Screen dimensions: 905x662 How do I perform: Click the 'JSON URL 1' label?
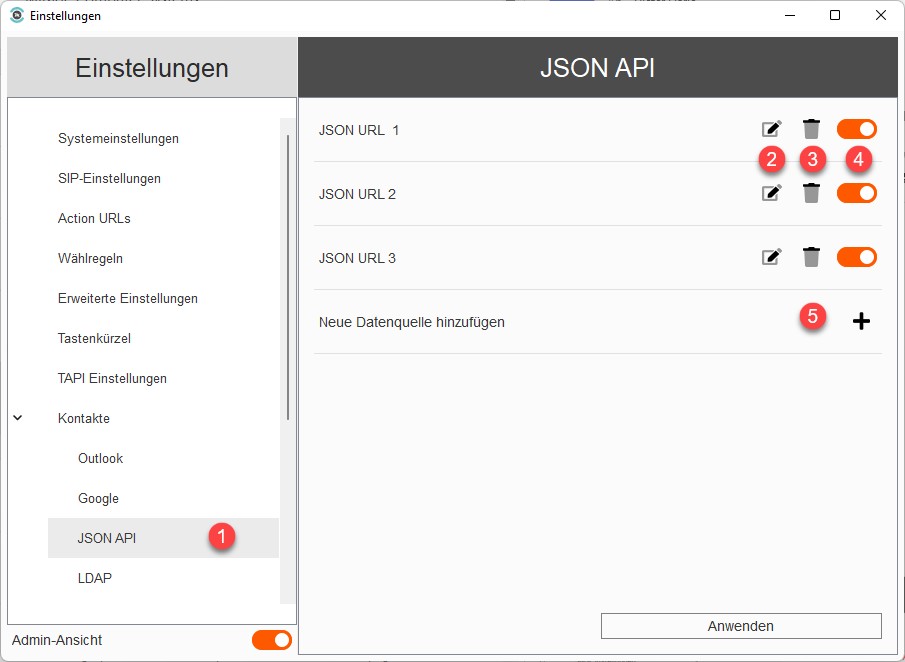coord(358,130)
